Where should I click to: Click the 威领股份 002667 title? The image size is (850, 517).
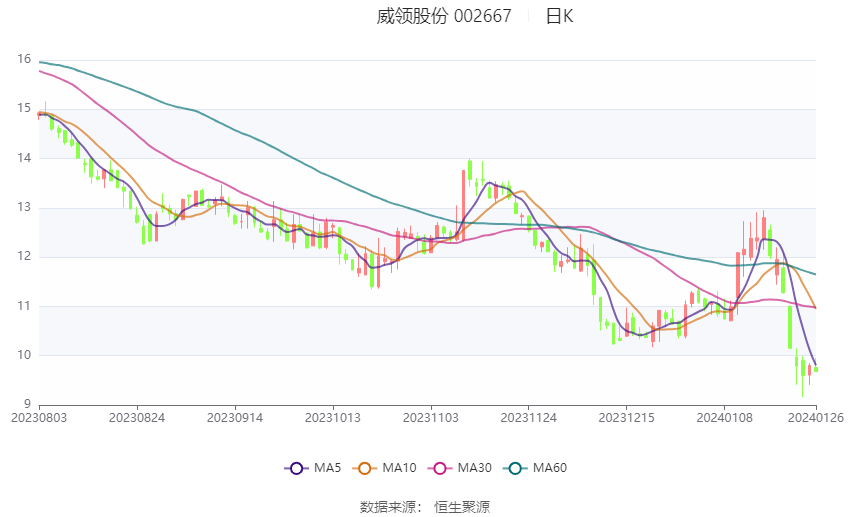pos(444,16)
